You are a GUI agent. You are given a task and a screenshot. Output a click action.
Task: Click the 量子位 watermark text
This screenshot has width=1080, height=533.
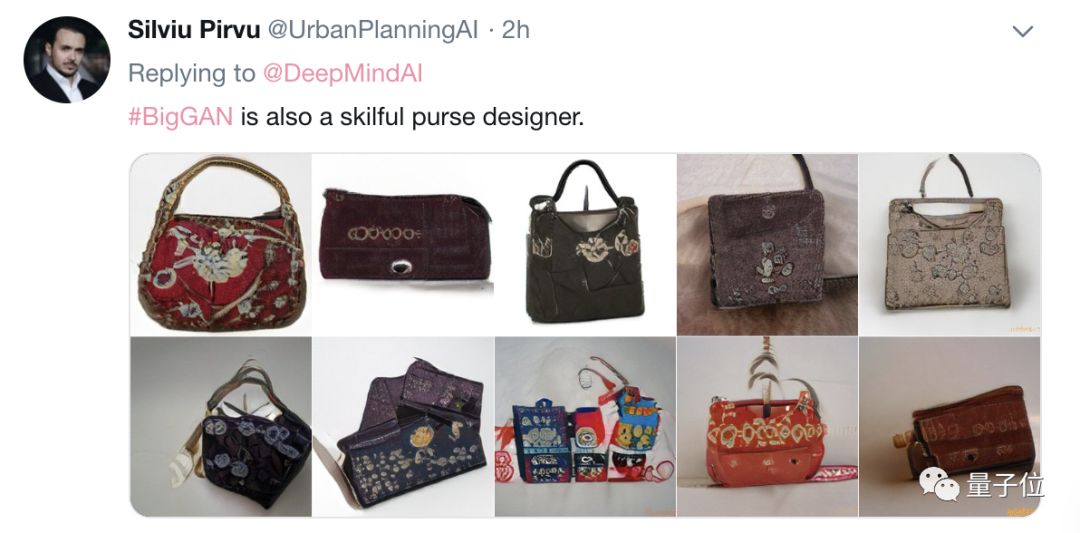(1005, 485)
